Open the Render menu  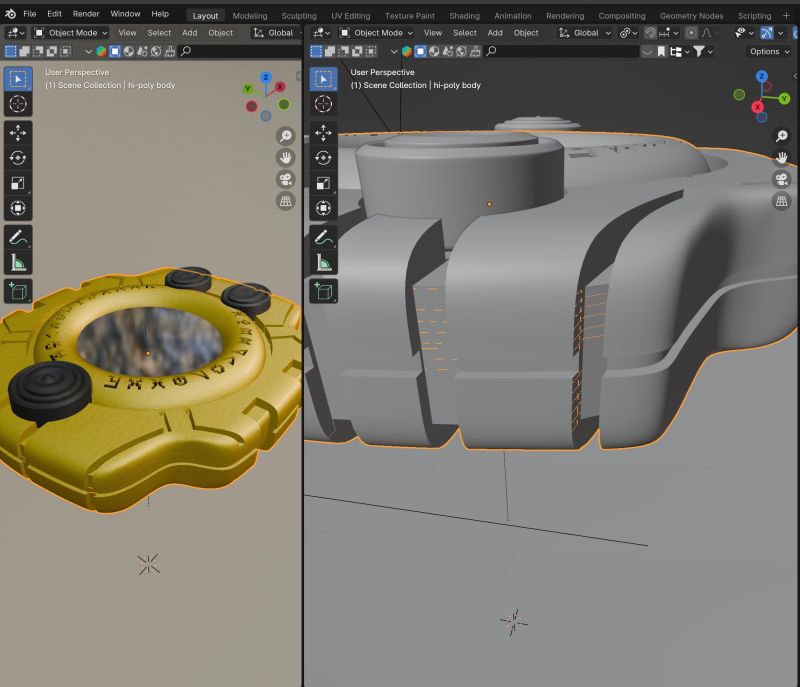coord(88,13)
